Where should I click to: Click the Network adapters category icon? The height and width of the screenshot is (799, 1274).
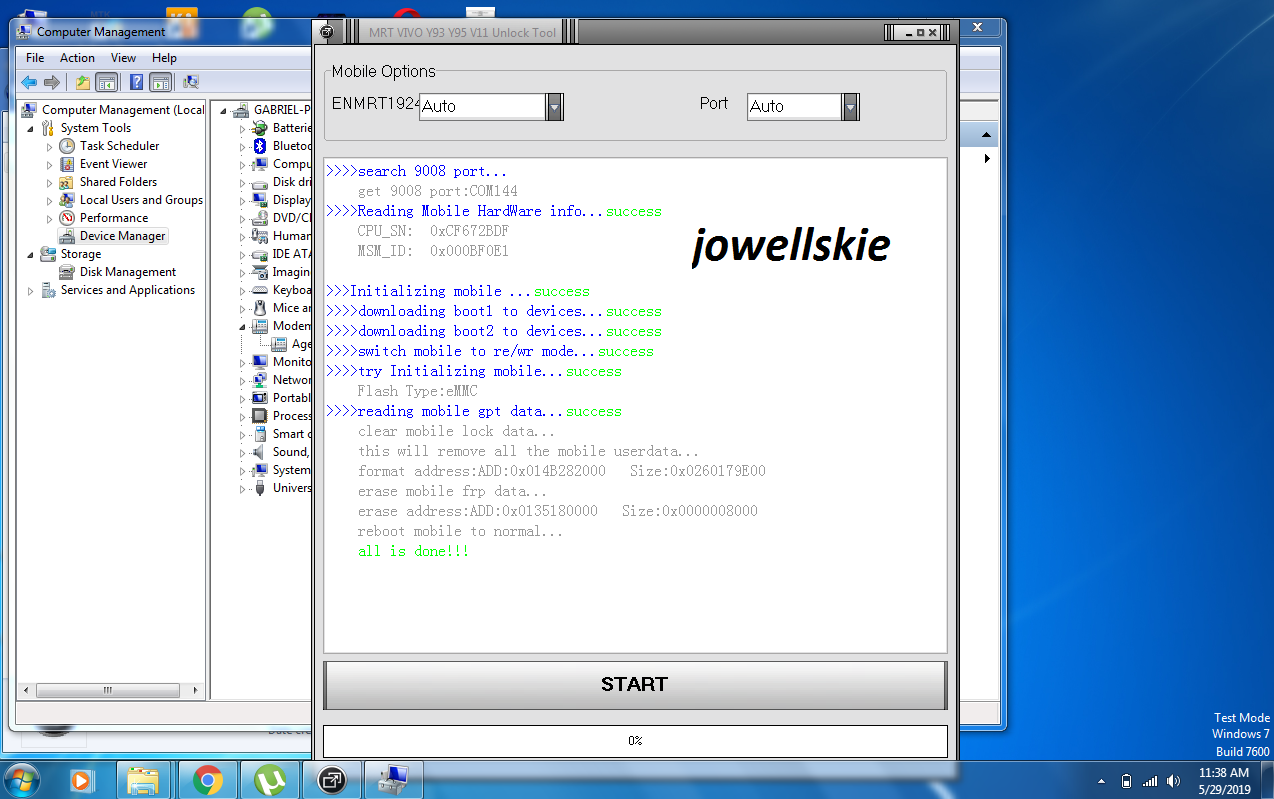pyautogui.click(x=260, y=380)
